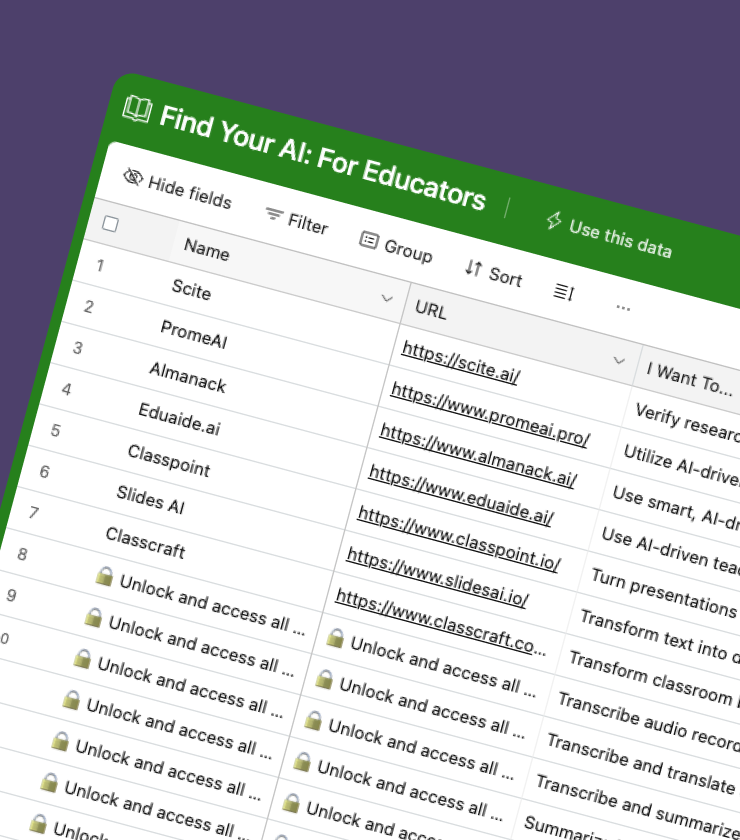The width and height of the screenshot is (740, 840).
Task: Click the Find Your AI: For Educators title
Action: click(323, 157)
